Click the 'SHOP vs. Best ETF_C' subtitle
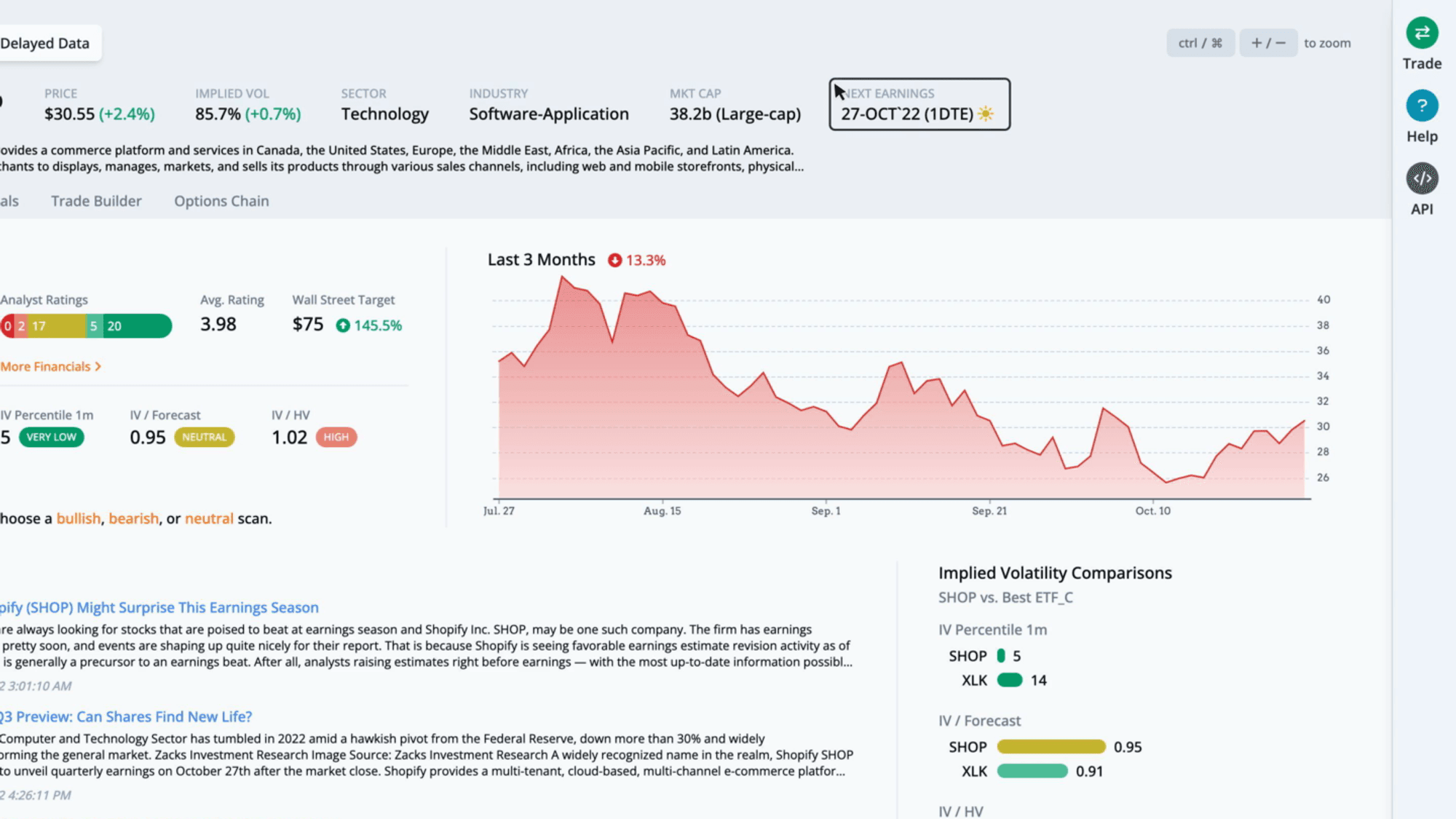 [x=1005, y=598]
